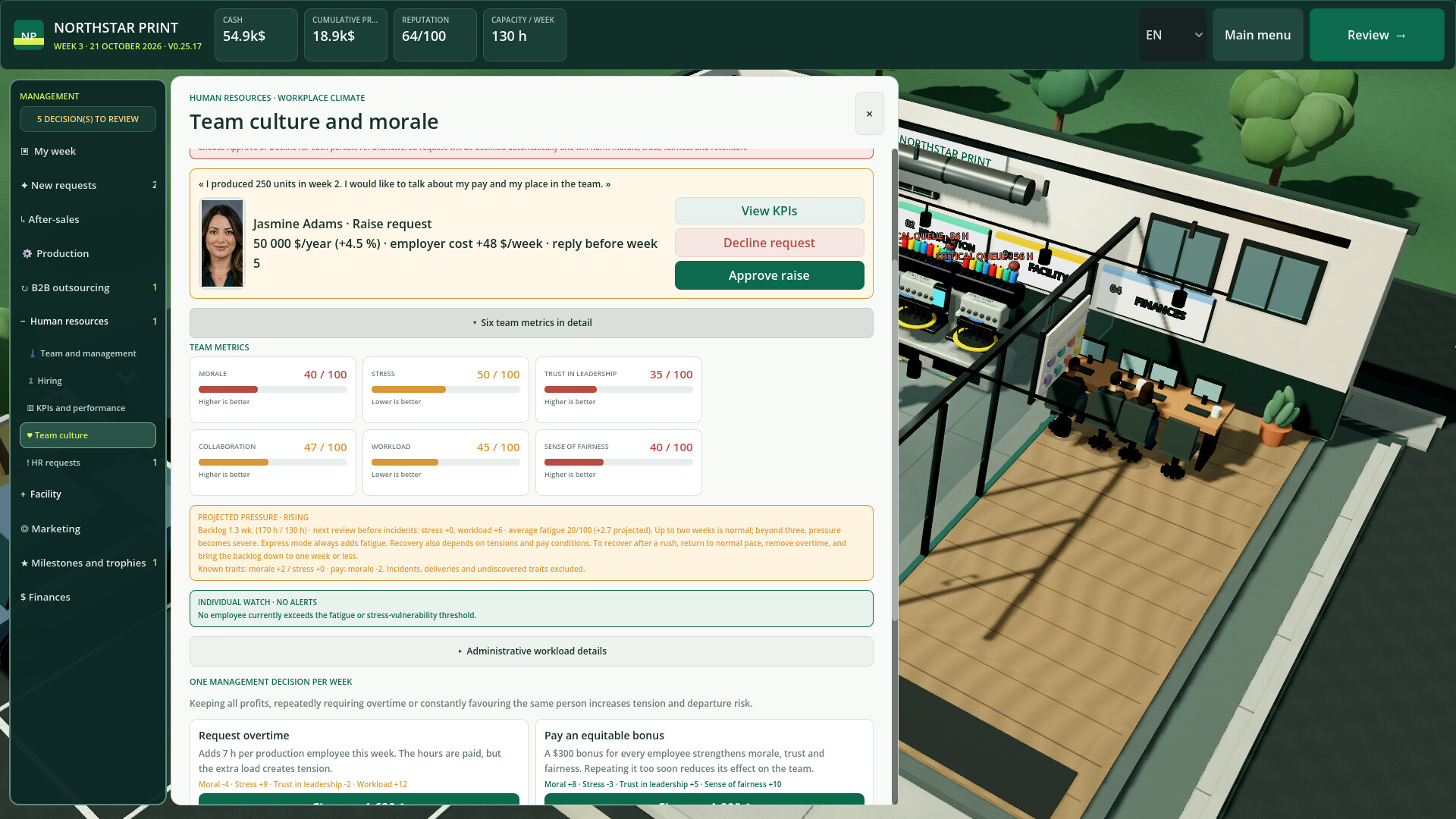The image size is (1456, 819).
Task: Click Cumulative profit 18.9k$ indicator
Action: (346, 35)
